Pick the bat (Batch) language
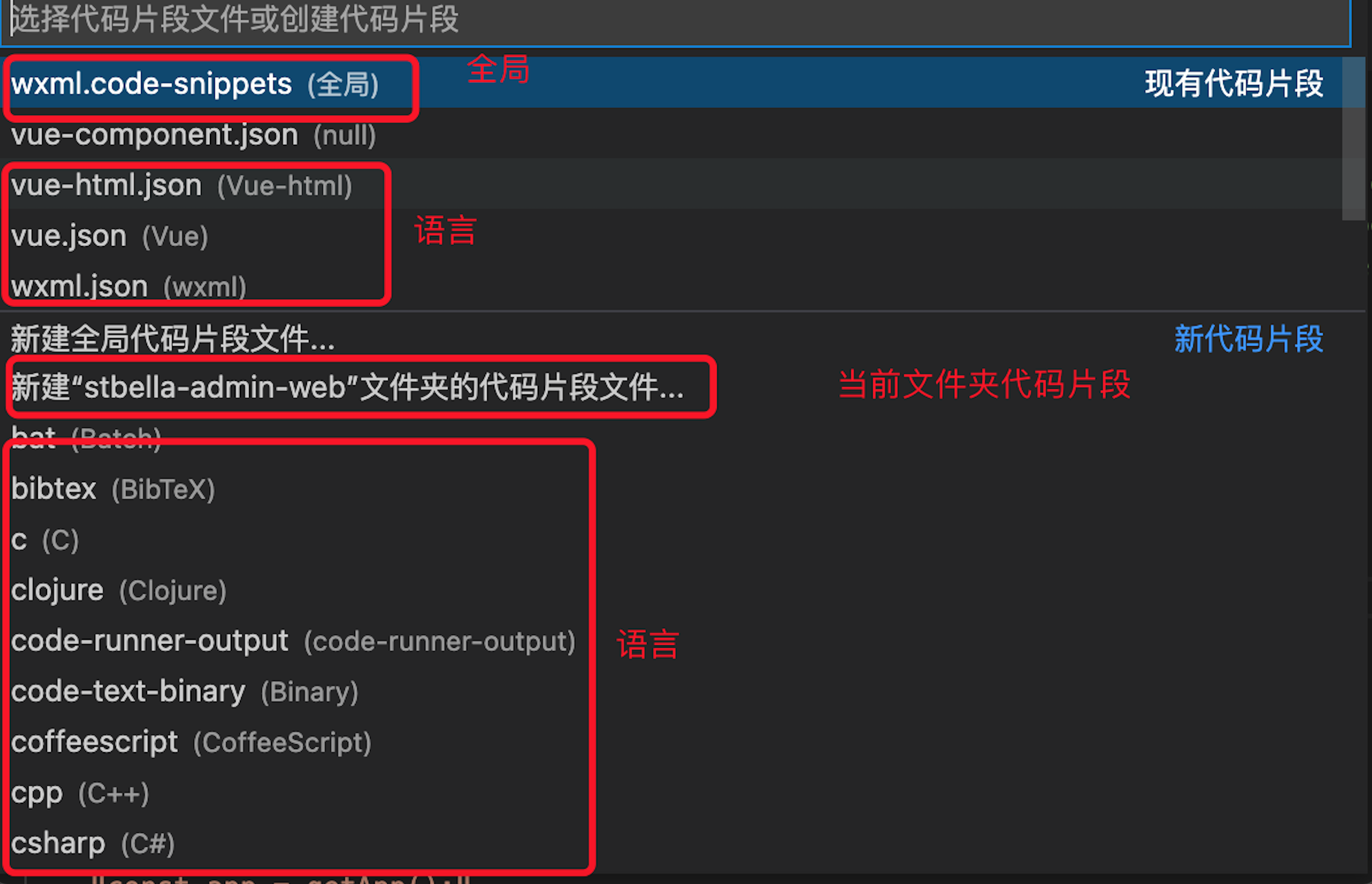Image resolution: width=1372 pixels, height=884 pixels. (x=671, y=438)
